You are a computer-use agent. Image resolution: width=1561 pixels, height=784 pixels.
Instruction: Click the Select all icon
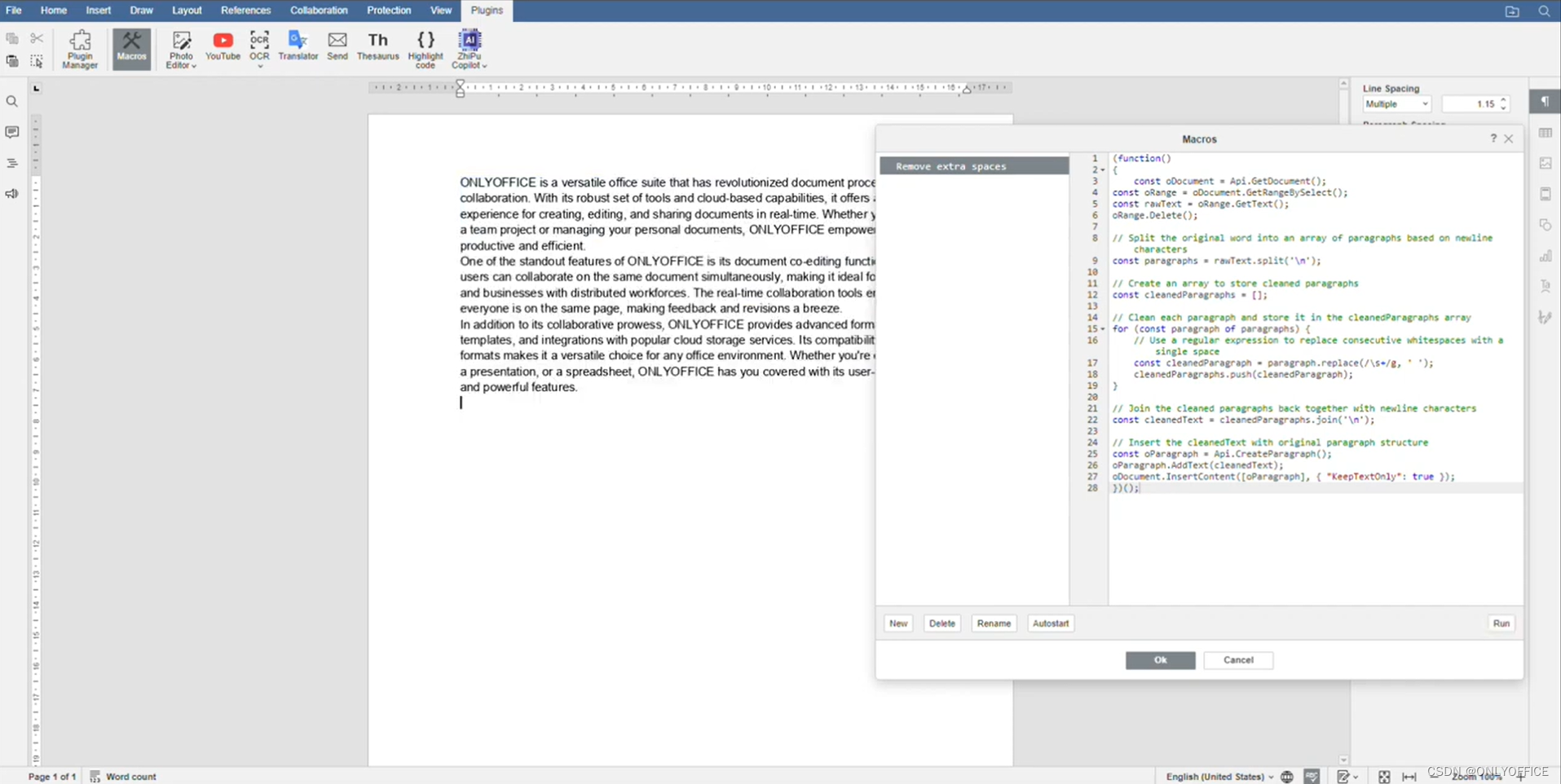click(x=37, y=61)
